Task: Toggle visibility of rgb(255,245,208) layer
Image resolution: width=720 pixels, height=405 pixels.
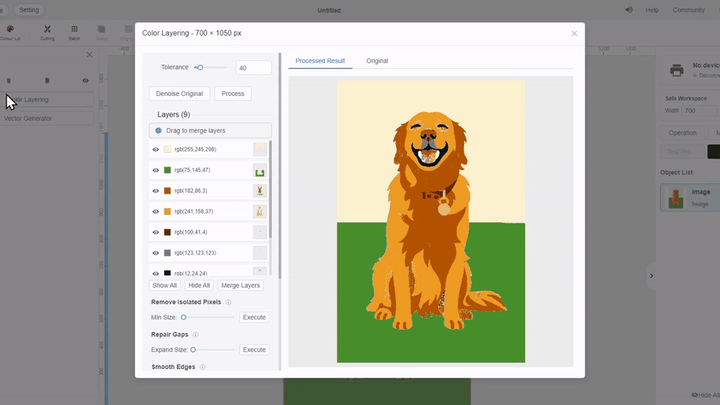Action: 156,149
